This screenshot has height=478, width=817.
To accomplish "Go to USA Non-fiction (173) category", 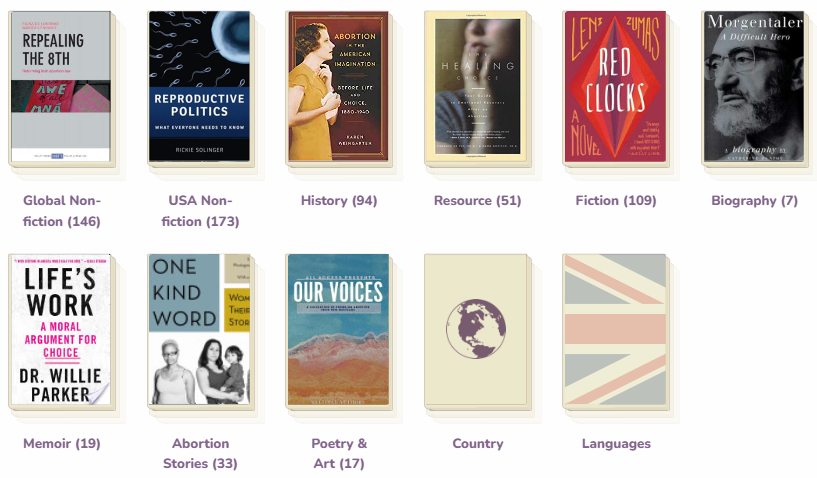I will [x=200, y=211].
